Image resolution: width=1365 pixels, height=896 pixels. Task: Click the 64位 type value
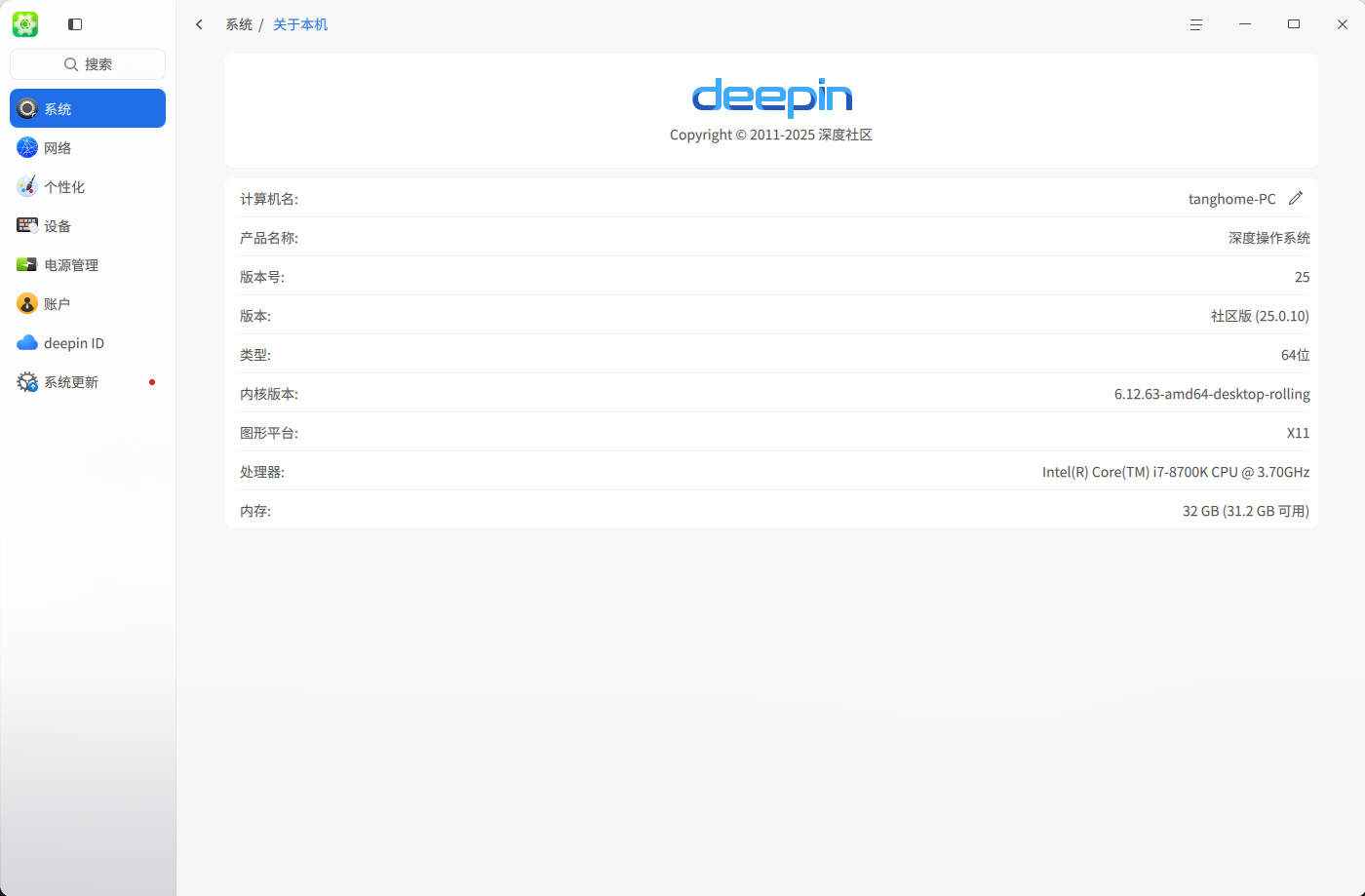pyautogui.click(x=1295, y=355)
